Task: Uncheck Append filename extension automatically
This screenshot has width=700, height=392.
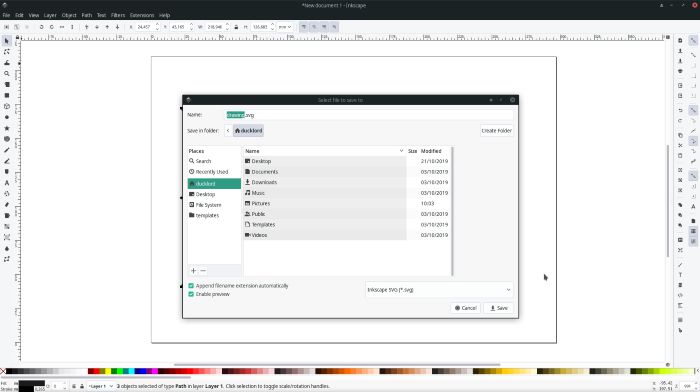Action: (x=191, y=286)
